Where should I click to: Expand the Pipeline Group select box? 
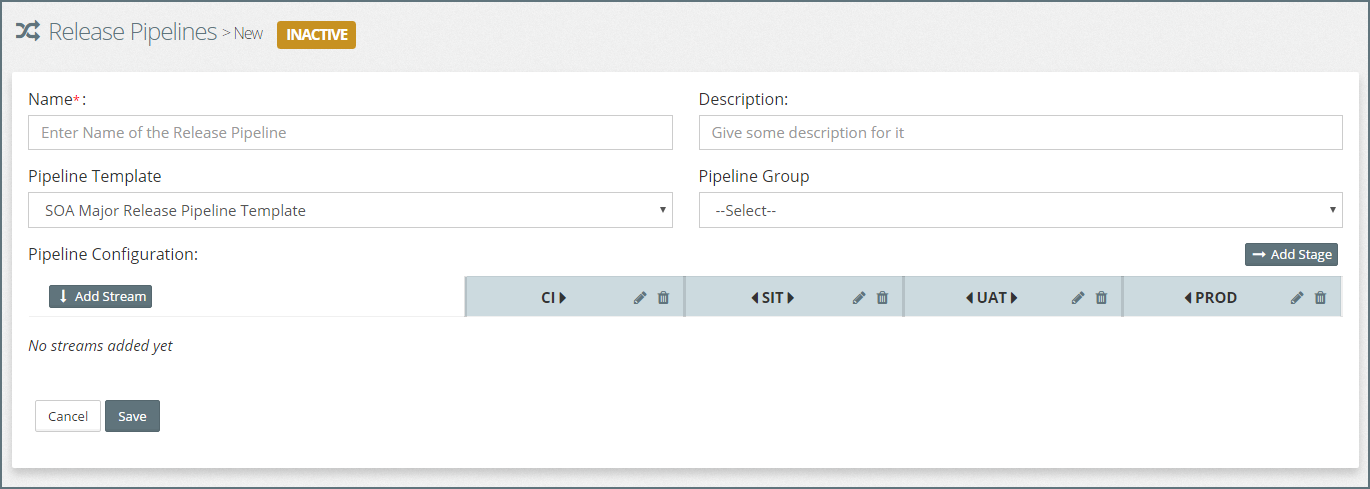pyautogui.click(x=1020, y=211)
